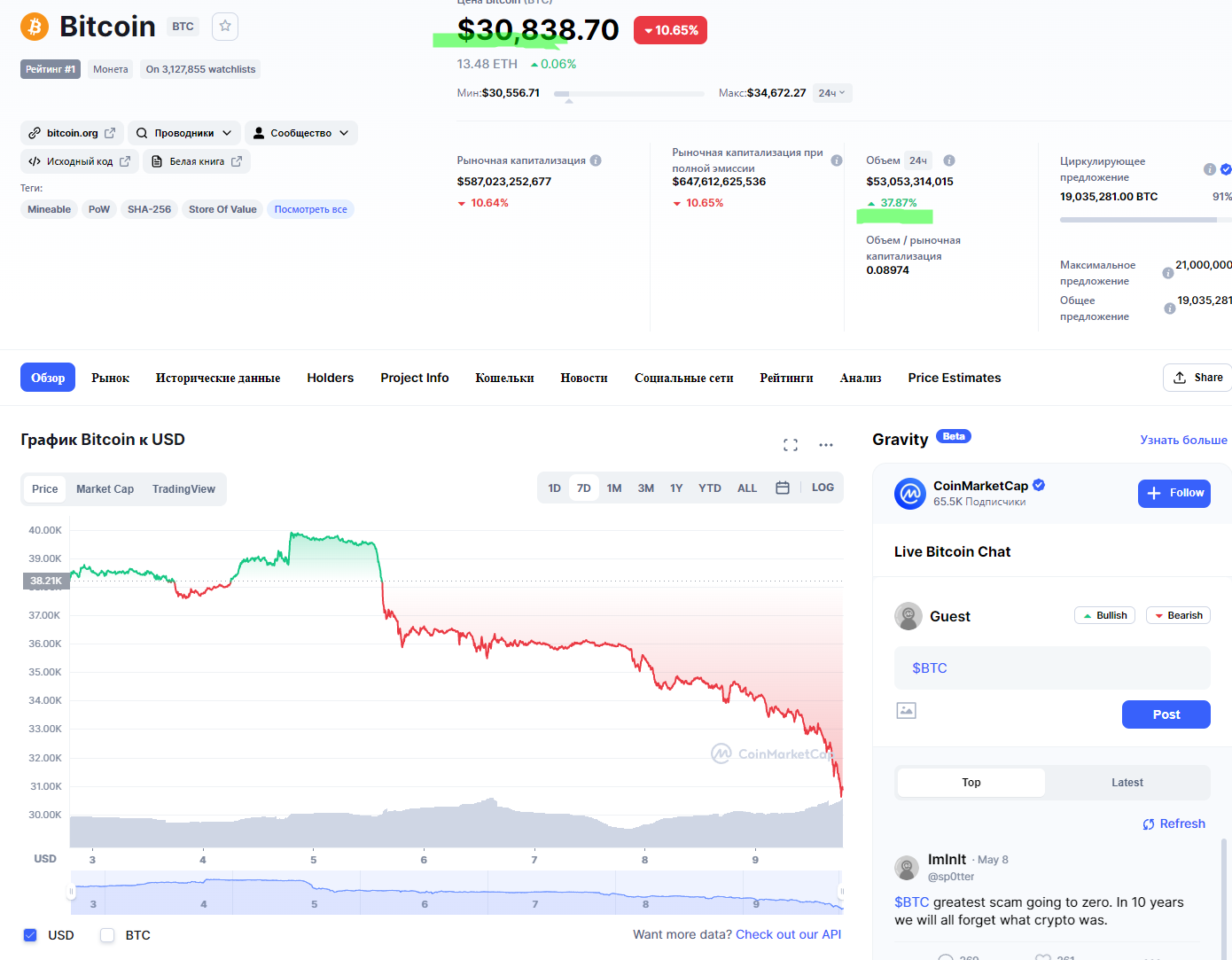Open the 24ч volume period selector
This screenshot has width=1232, height=960.
click(918, 160)
